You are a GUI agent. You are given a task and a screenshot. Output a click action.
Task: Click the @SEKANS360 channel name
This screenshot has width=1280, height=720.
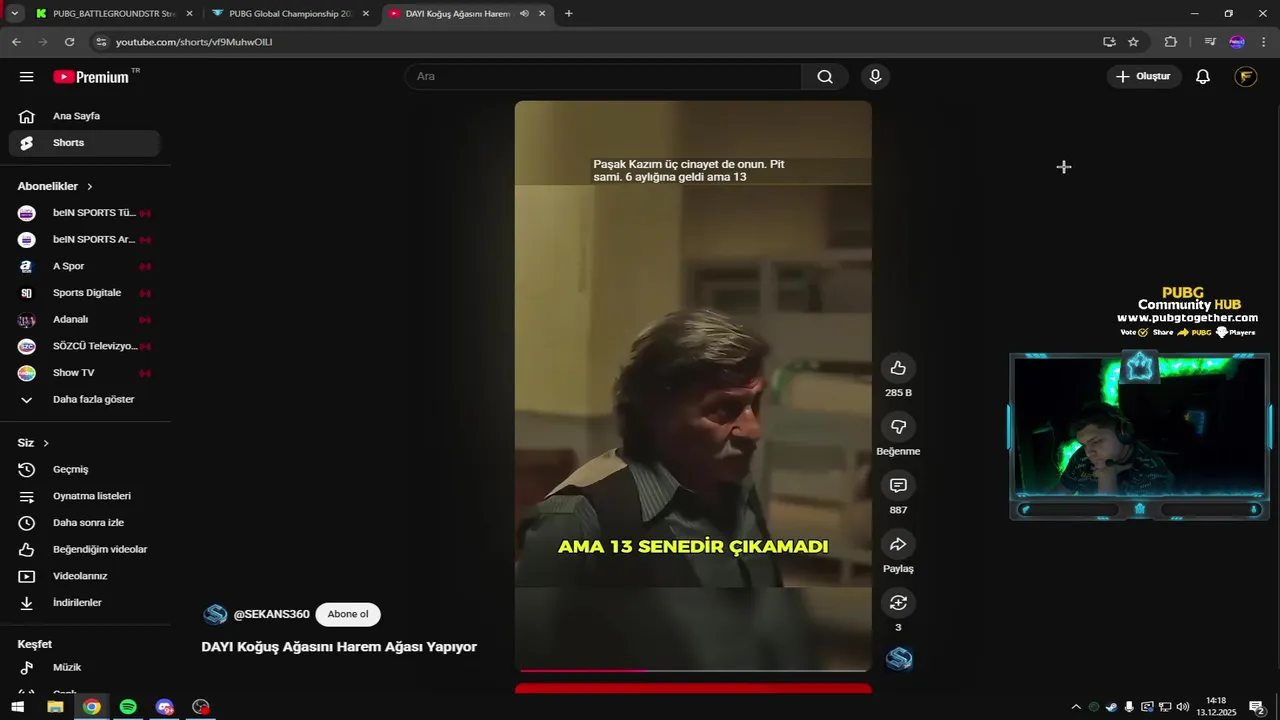(x=271, y=614)
